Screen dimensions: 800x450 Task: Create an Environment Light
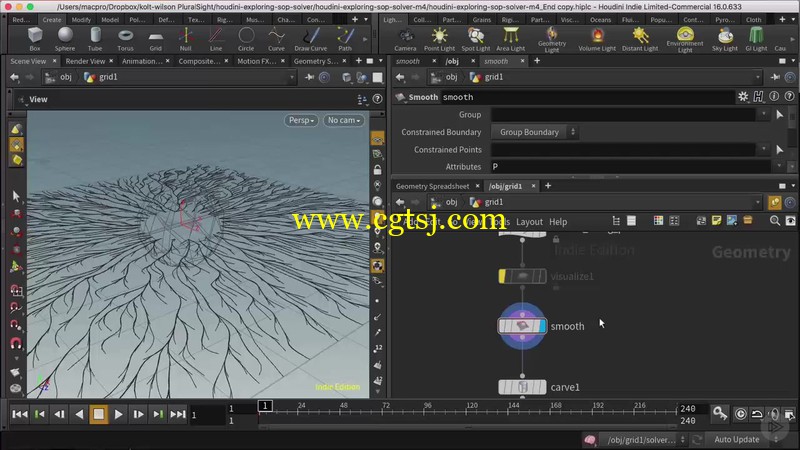click(x=685, y=40)
